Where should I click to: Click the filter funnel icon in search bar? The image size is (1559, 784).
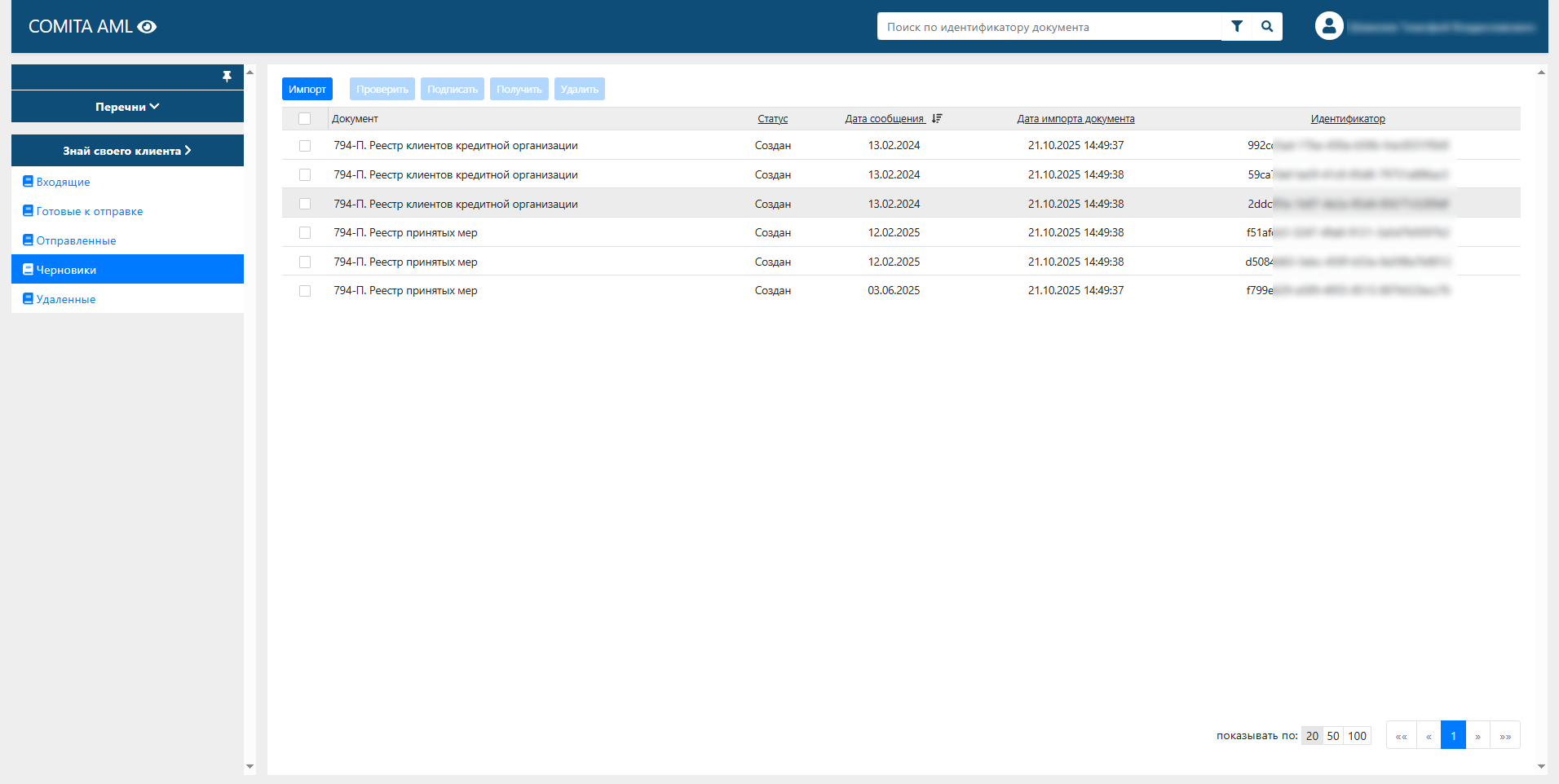pos(1236,26)
